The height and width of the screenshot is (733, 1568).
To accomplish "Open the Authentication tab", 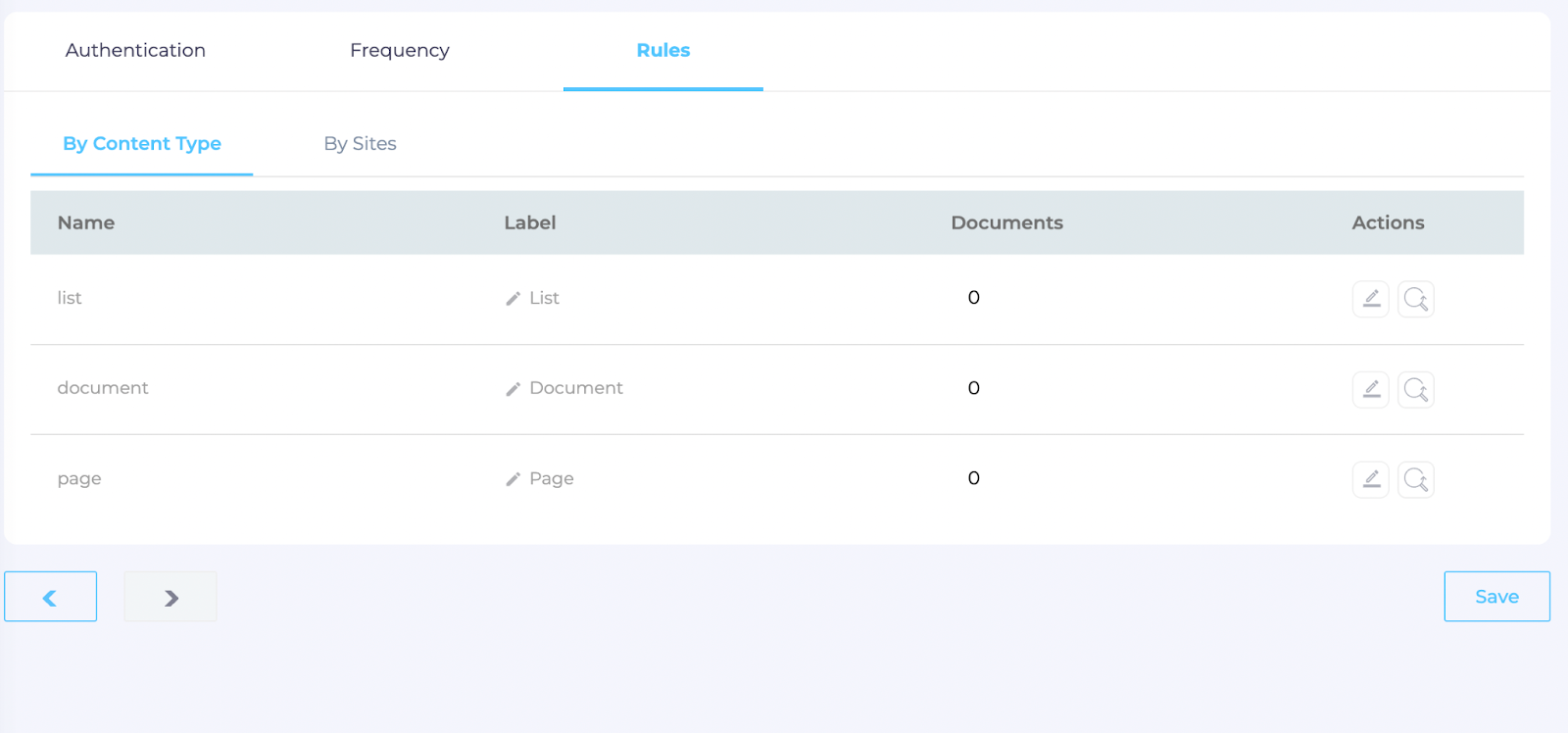I will (x=135, y=50).
